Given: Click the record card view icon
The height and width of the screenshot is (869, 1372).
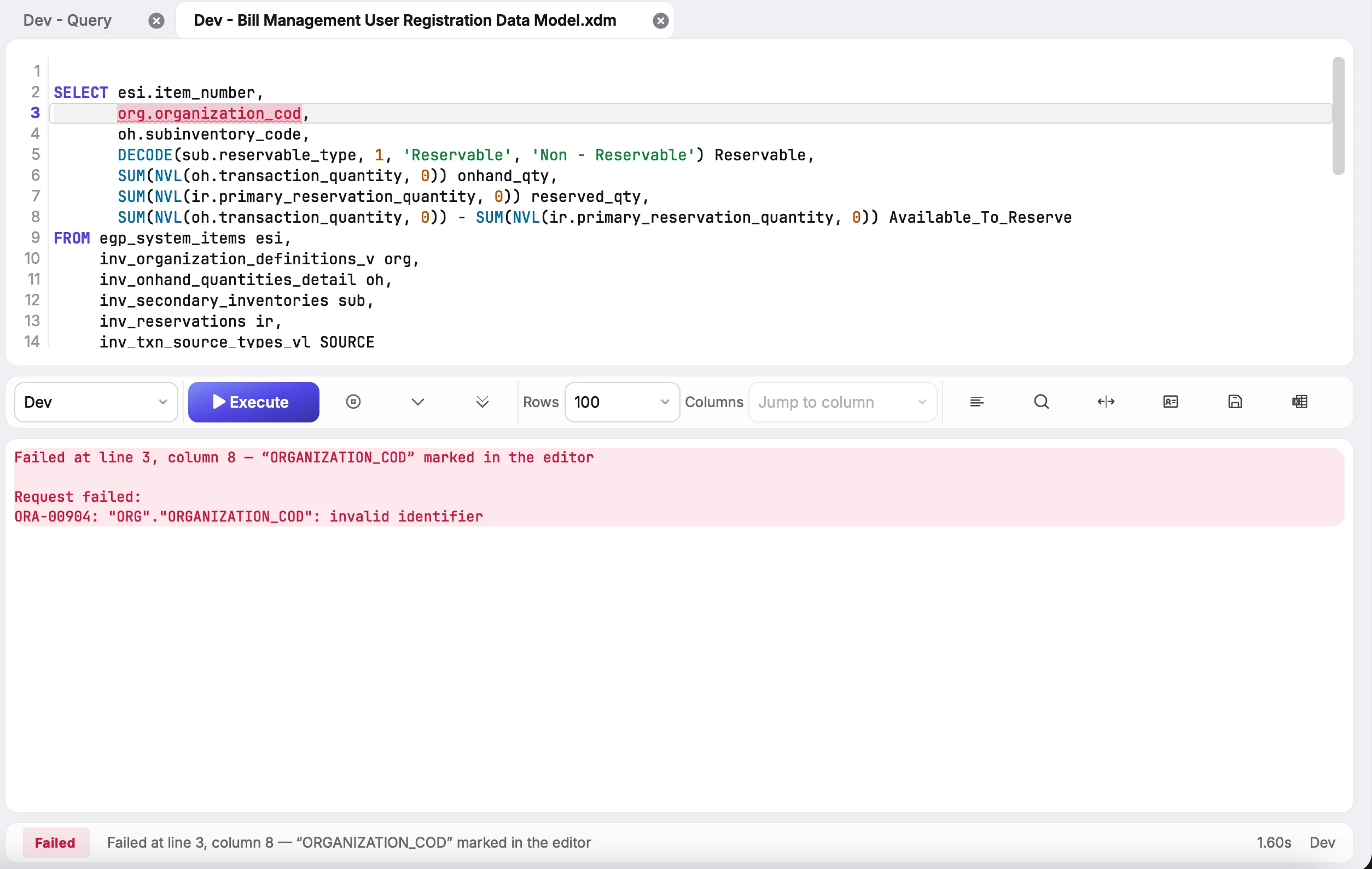Looking at the screenshot, I should coord(1170,402).
